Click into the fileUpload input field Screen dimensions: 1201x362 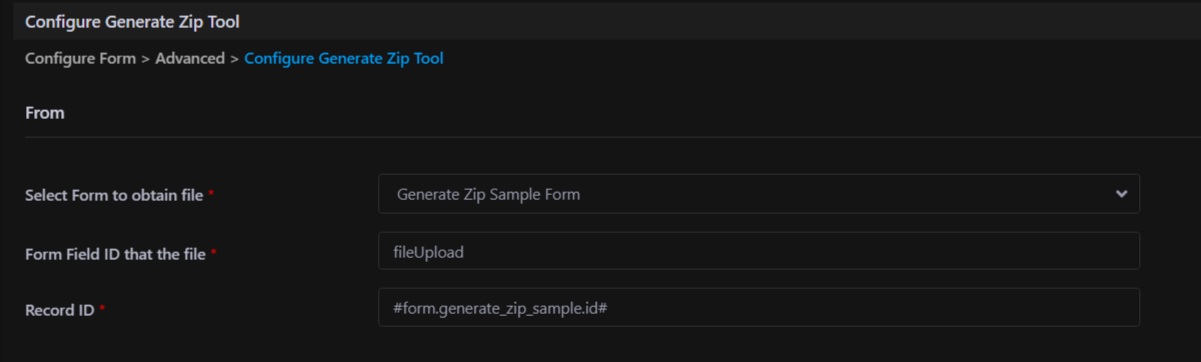point(759,251)
